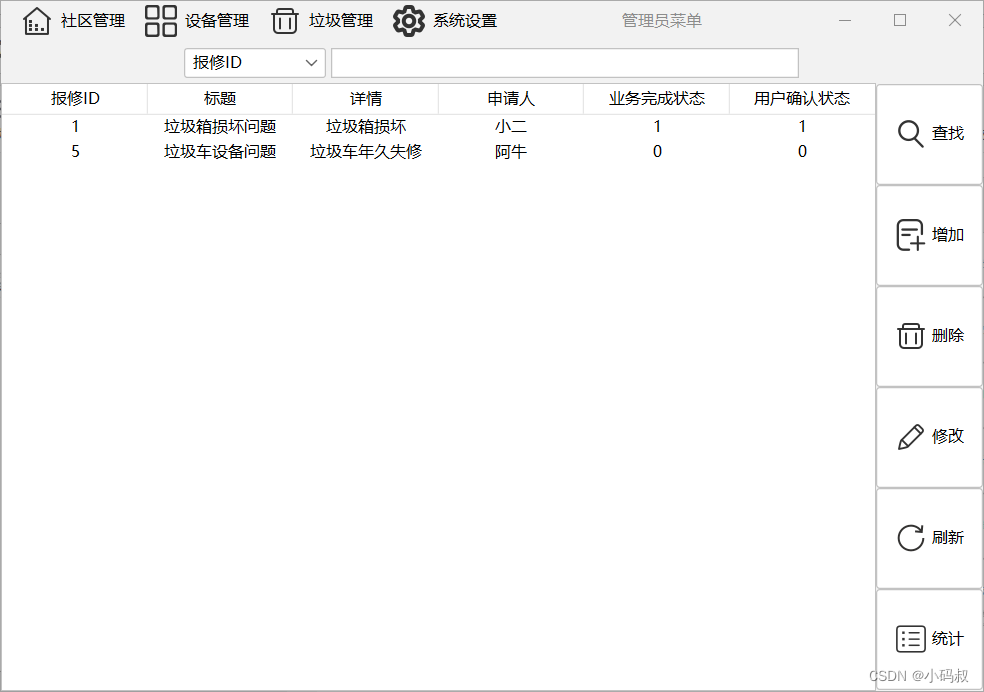Click applicant cell 阿牛
The width and height of the screenshot is (984, 692).
[x=511, y=152]
